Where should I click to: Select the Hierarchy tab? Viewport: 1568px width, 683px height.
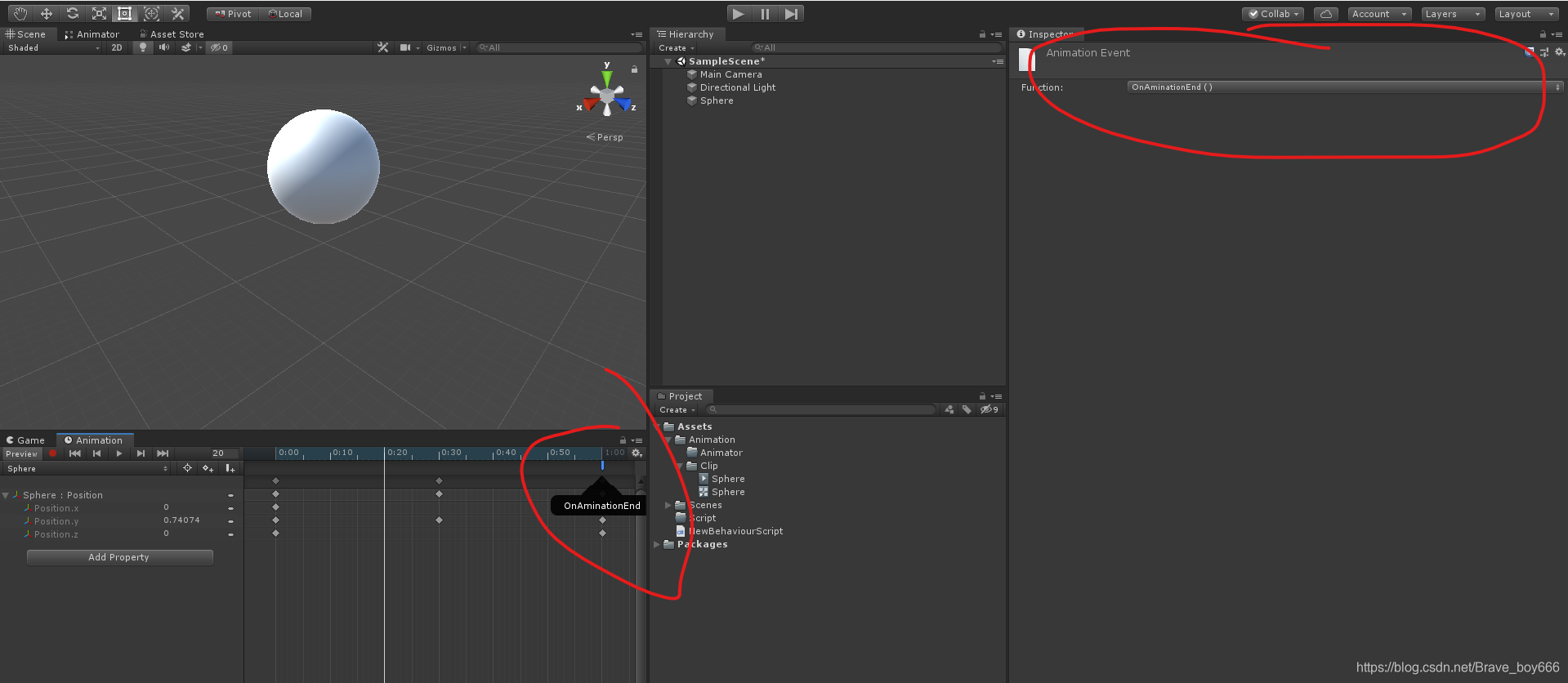[686, 34]
